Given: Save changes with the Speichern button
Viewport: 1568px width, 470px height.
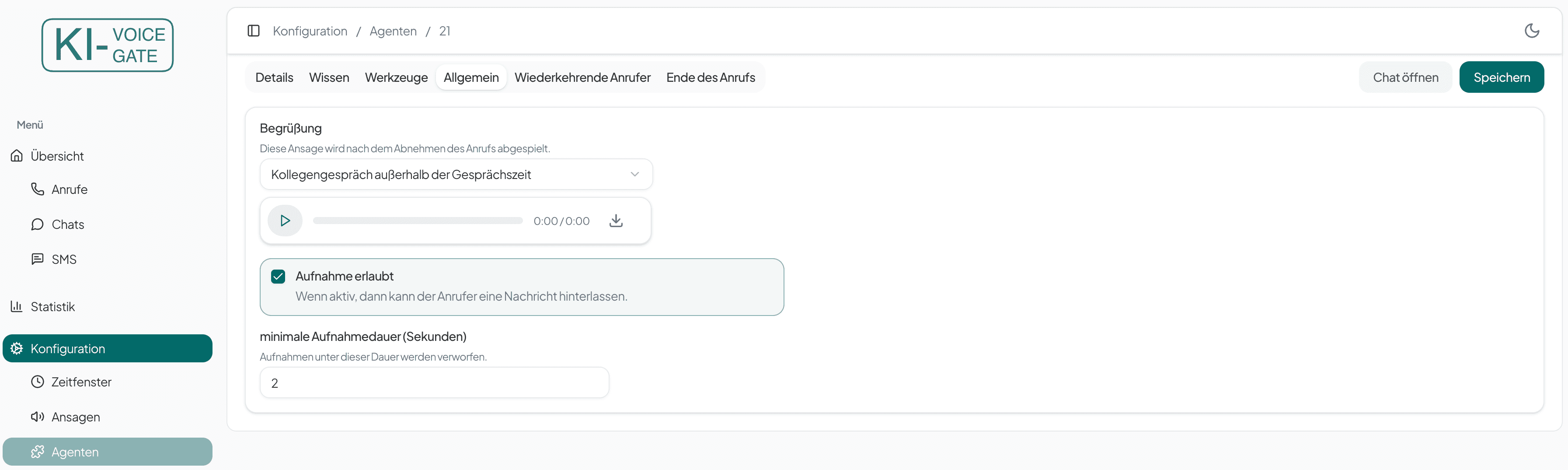Looking at the screenshot, I should pos(1502,77).
